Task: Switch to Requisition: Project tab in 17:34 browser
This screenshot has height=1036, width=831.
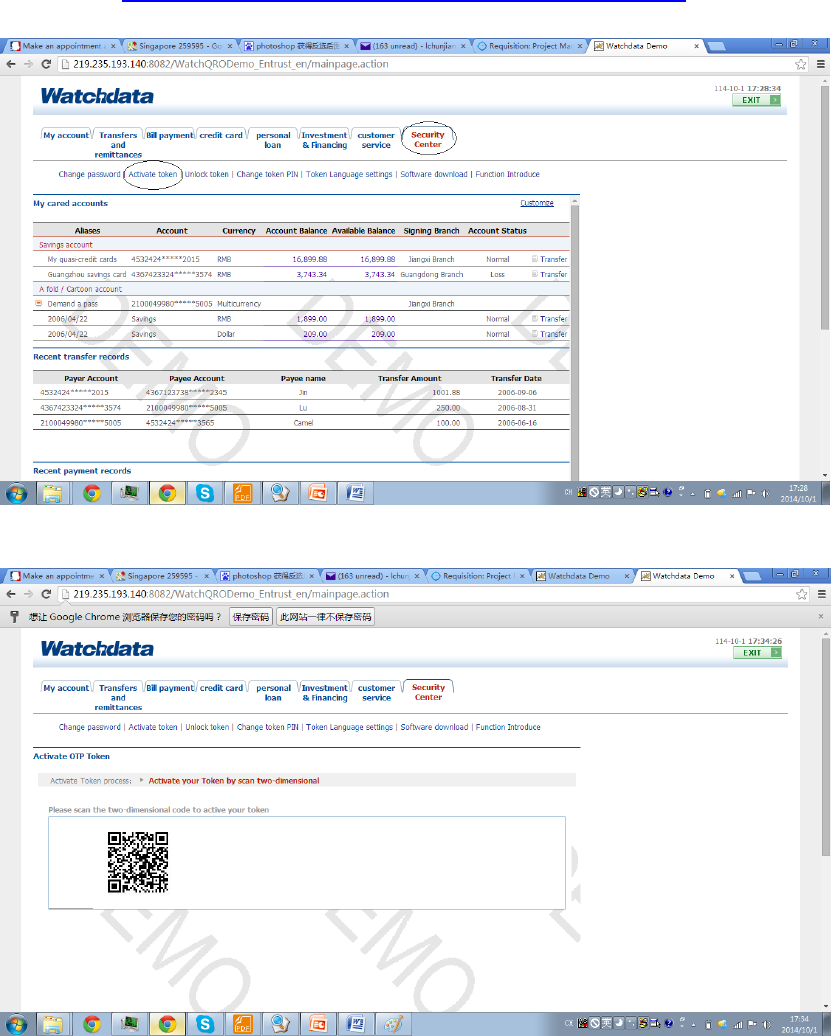Action: click(478, 576)
